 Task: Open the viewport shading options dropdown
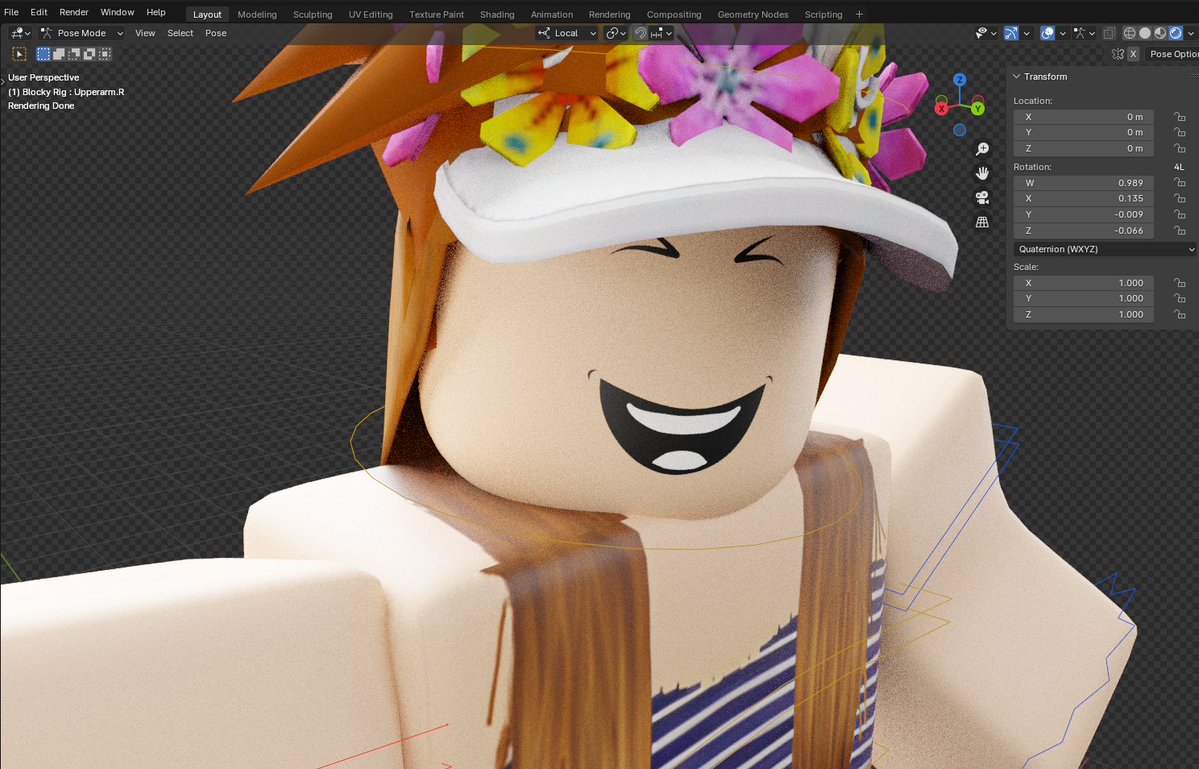(1191, 33)
